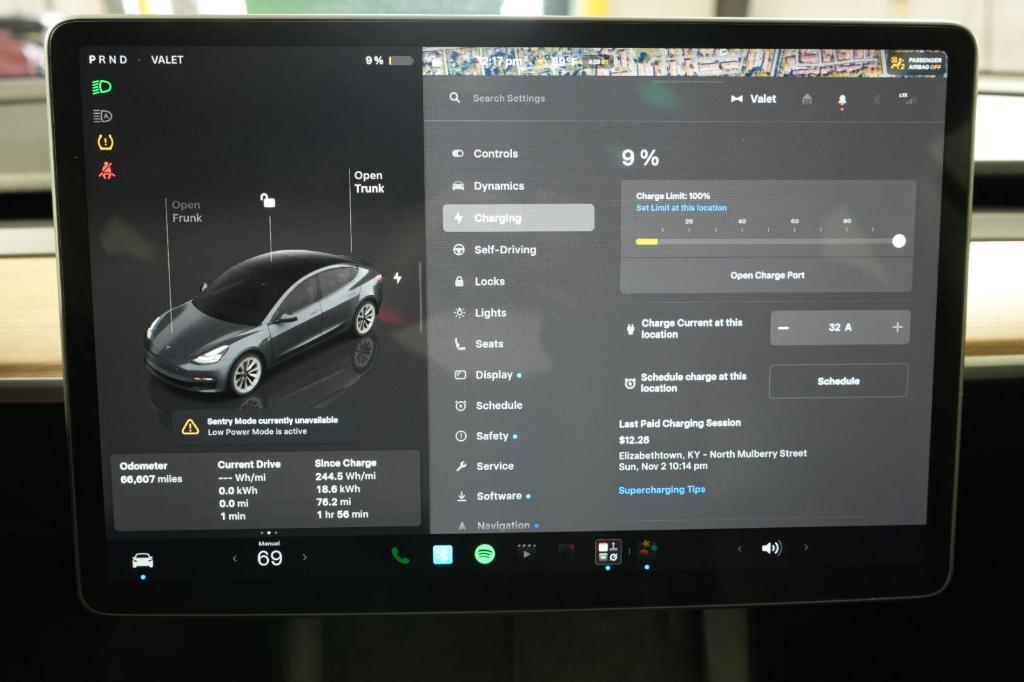The image size is (1024, 682).
Task: Tap the 12:17 pm clock
Action: click(x=498, y=62)
